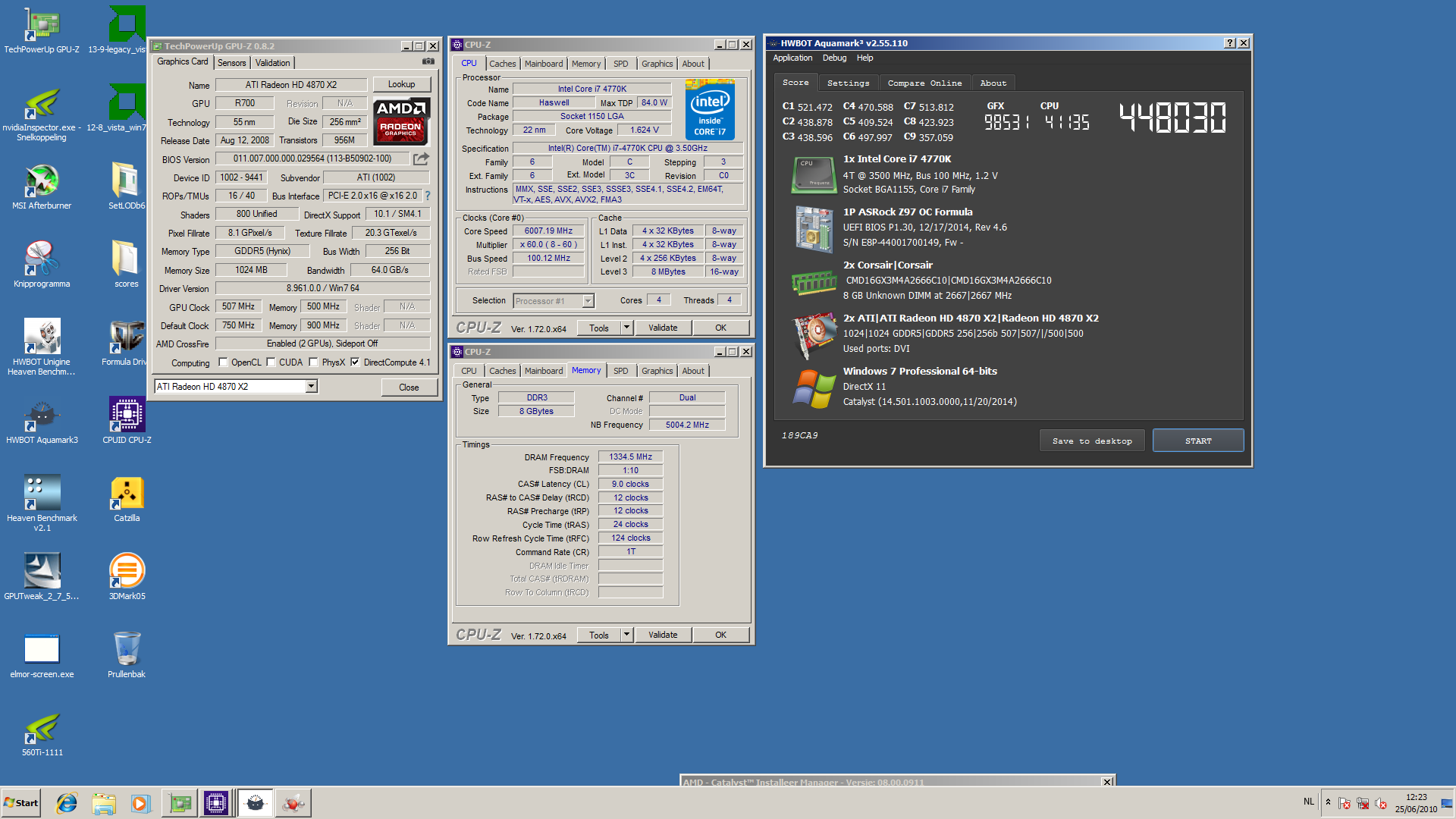Click Intel Core i7 logo in CPU-Z
This screenshot has height=819, width=1456.
pyautogui.click(x=710, y=110)
